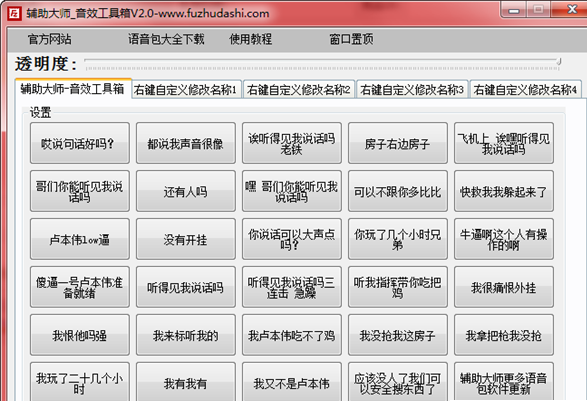Activate the 我恨他吗强 sound button
Screen dimensions: 587x401
(80, 335)
